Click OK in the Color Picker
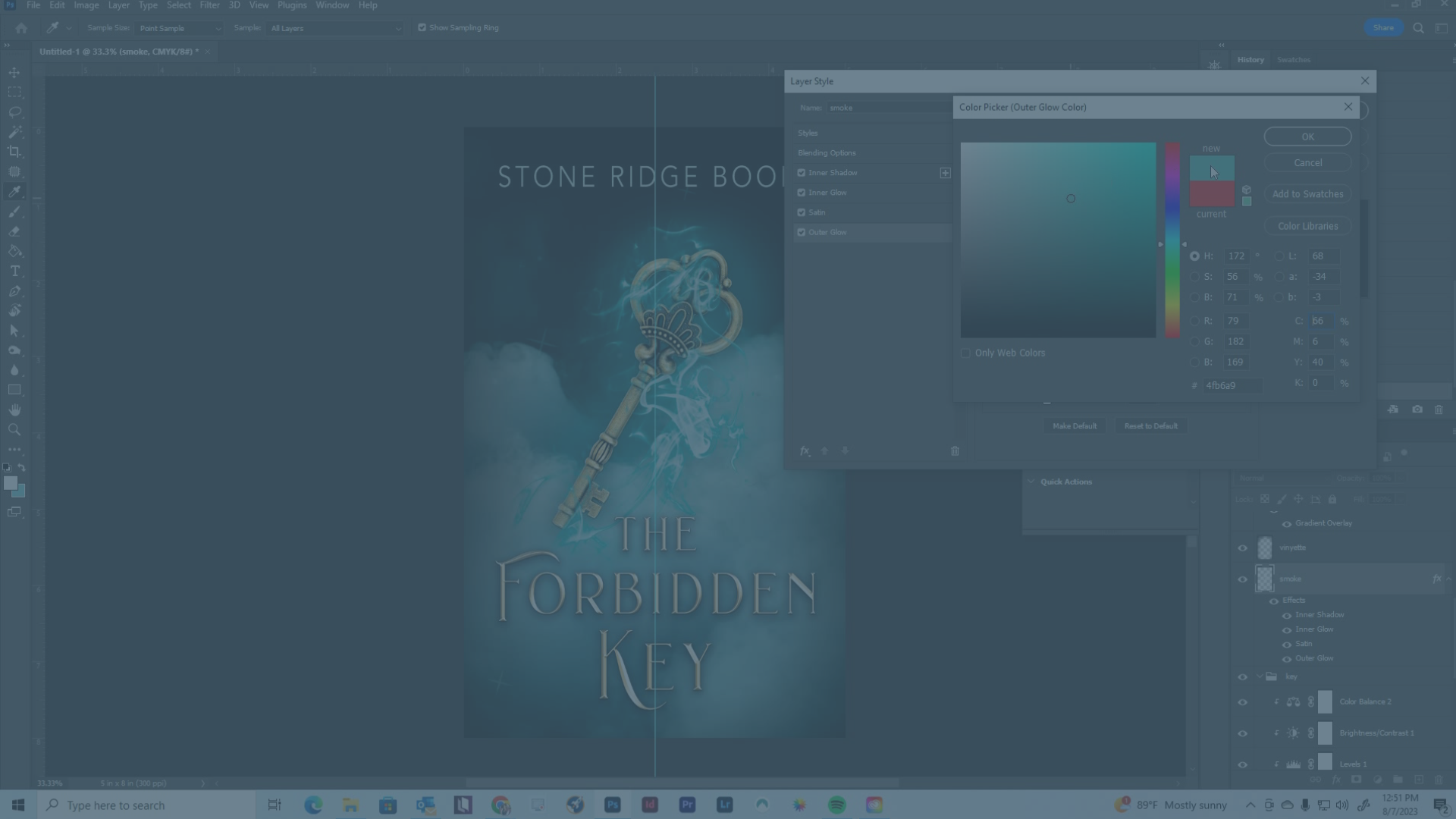This screenshot has height=819, width=1456. click(1307, 136)
